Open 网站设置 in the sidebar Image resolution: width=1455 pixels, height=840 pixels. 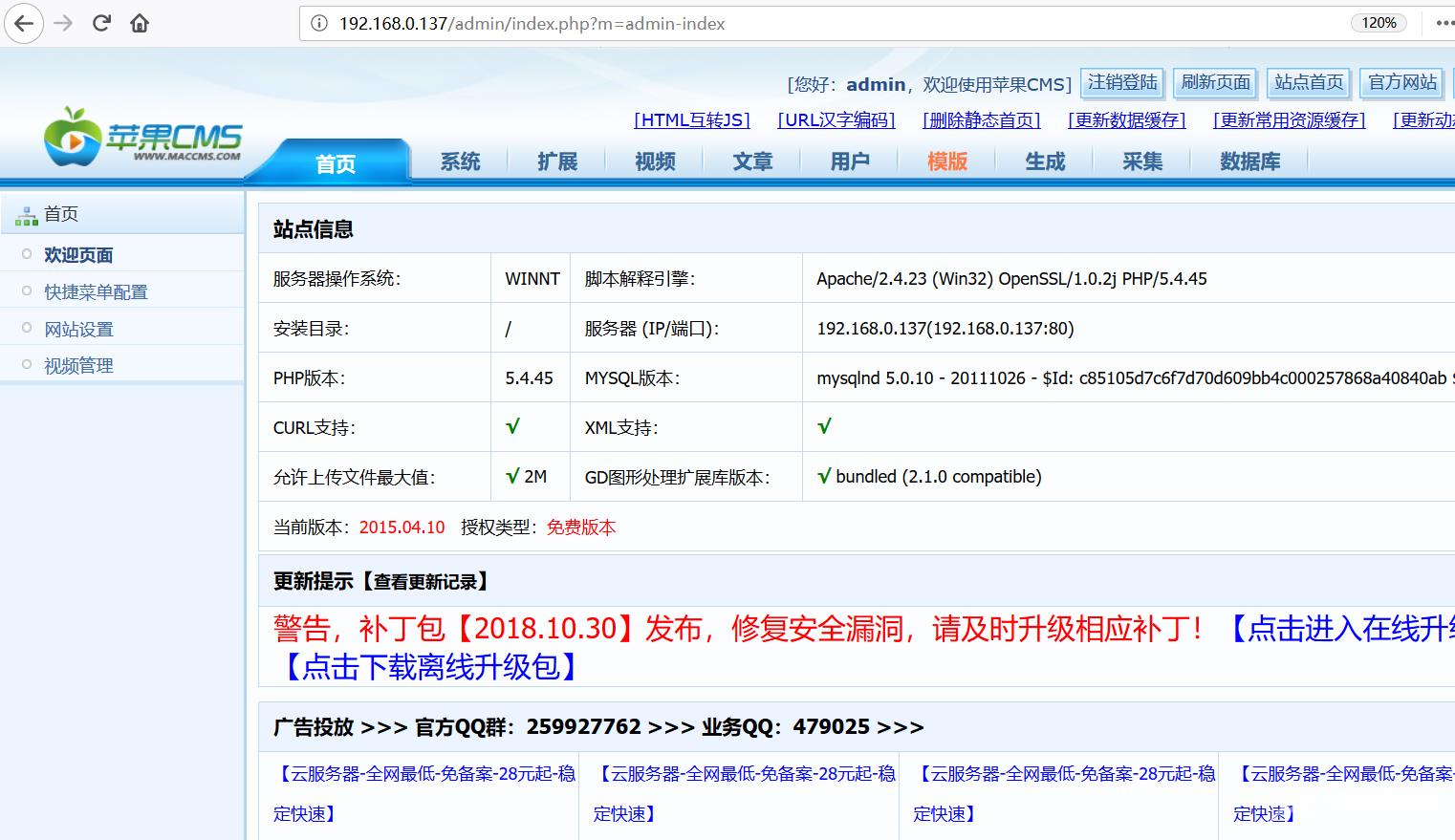tap(78, 330)
